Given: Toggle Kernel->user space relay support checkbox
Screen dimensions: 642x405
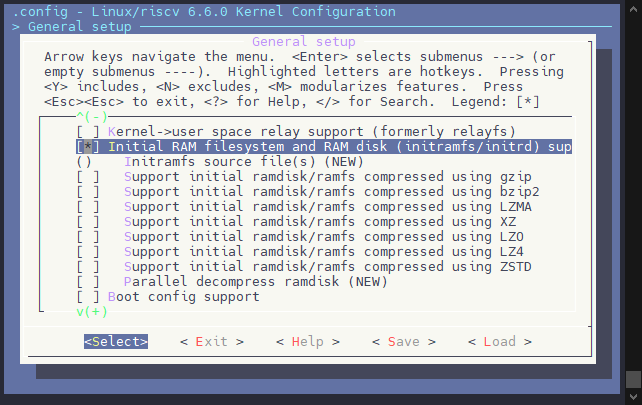Looking at the screenshot, I should click(88, 131).
